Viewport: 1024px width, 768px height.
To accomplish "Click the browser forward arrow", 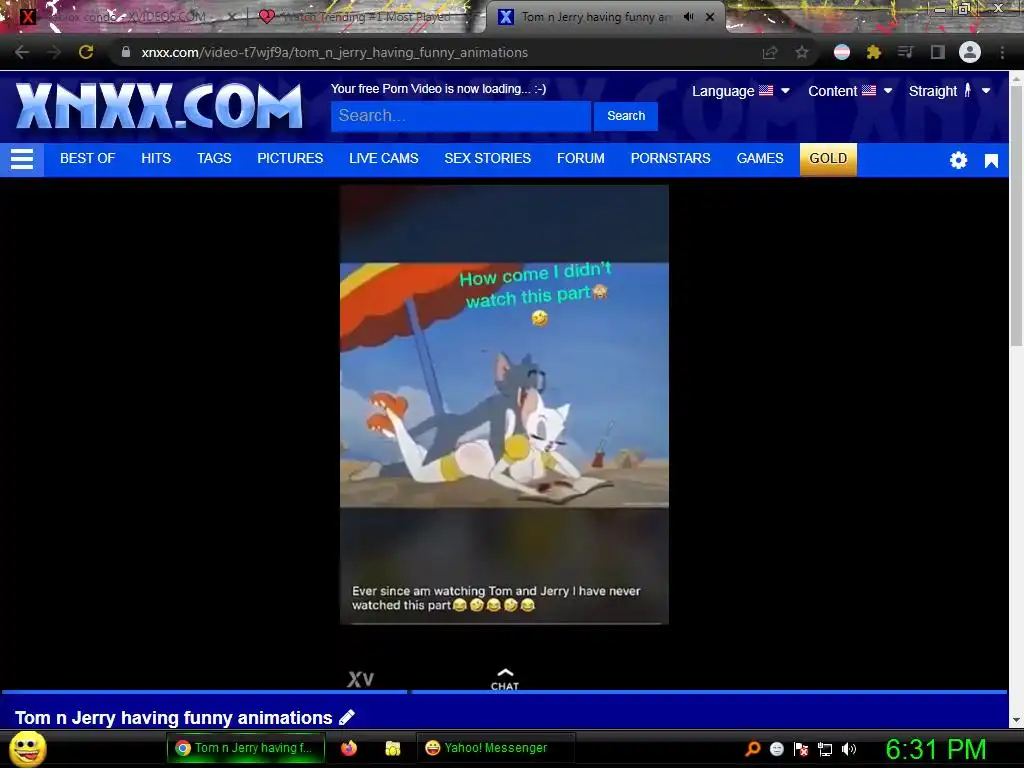I will 54,52.
